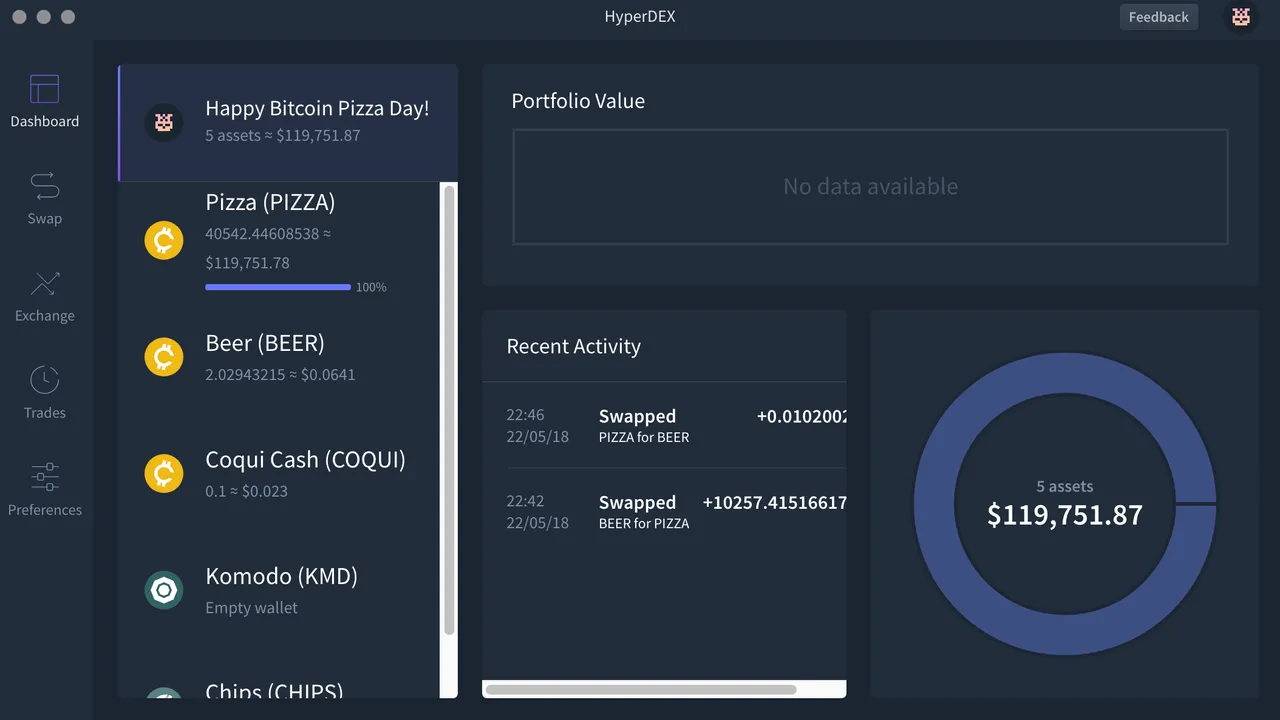Click the +0.0102002 swap amount
This screenshot has height=720, width=1280.
pyautogui.click(x=801, y=416)
